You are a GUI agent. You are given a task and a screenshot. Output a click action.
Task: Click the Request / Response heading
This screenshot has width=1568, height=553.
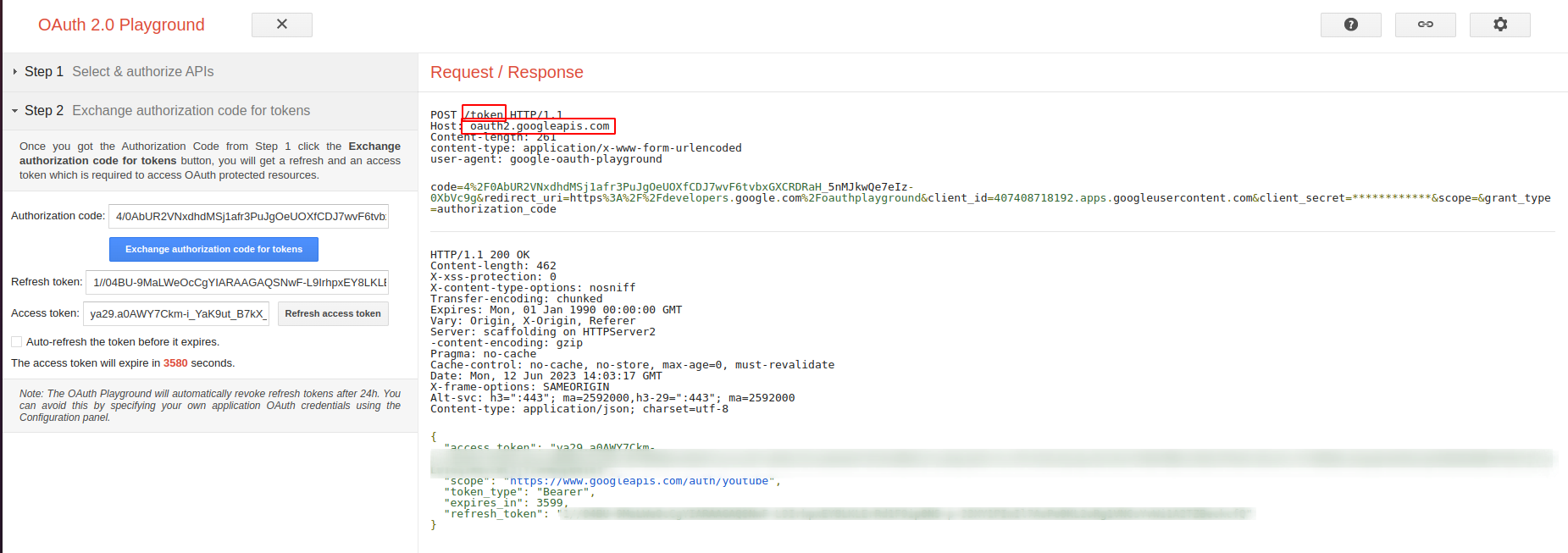click(507, 73)
